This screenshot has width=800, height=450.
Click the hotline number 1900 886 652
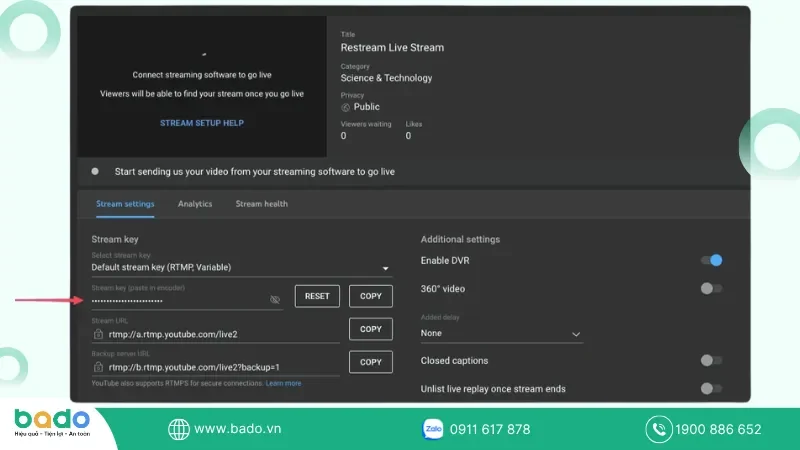[718, 430]
